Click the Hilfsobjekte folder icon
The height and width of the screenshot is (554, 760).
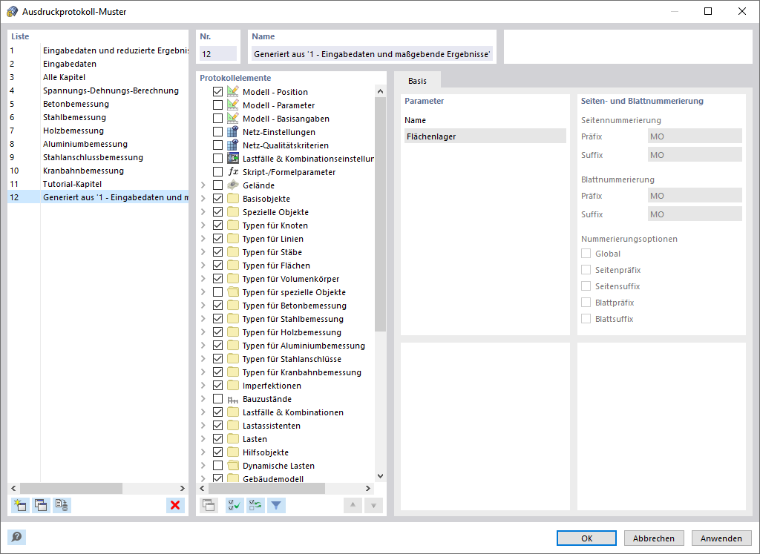tap(233, 452)
